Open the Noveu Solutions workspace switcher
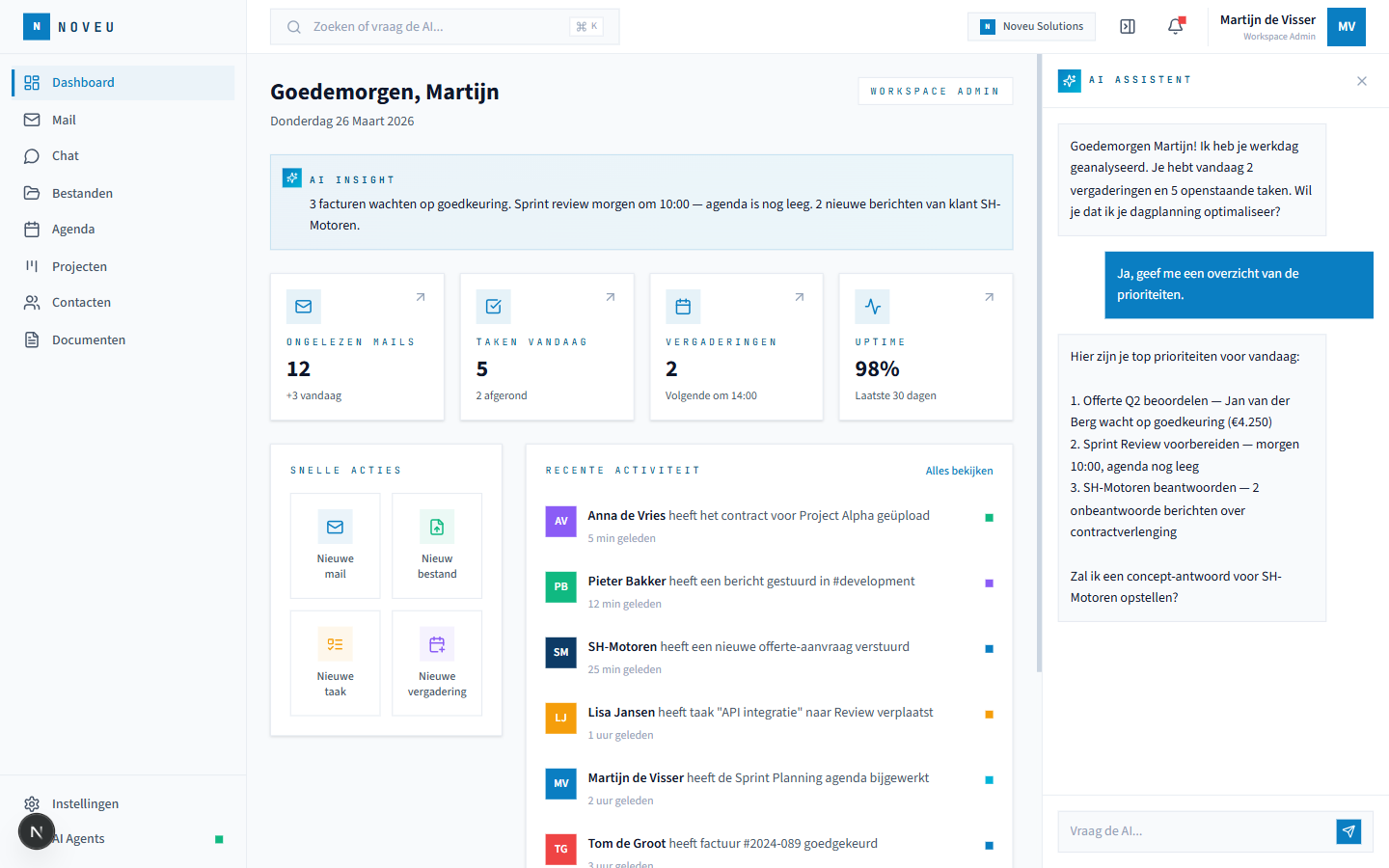 pyautogui.click(x=1031, y=27)
